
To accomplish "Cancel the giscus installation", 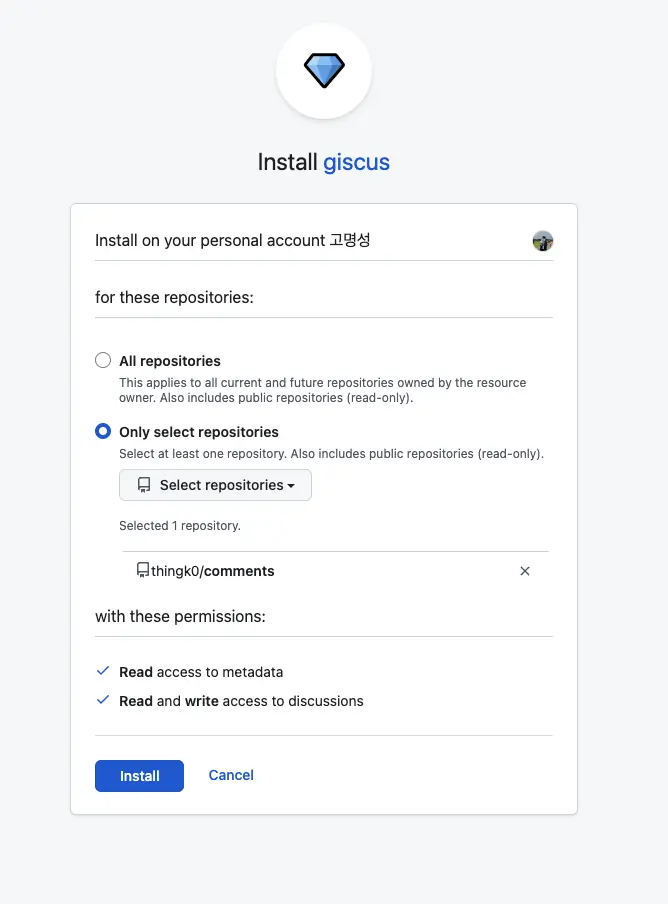I will click(231, 775).
